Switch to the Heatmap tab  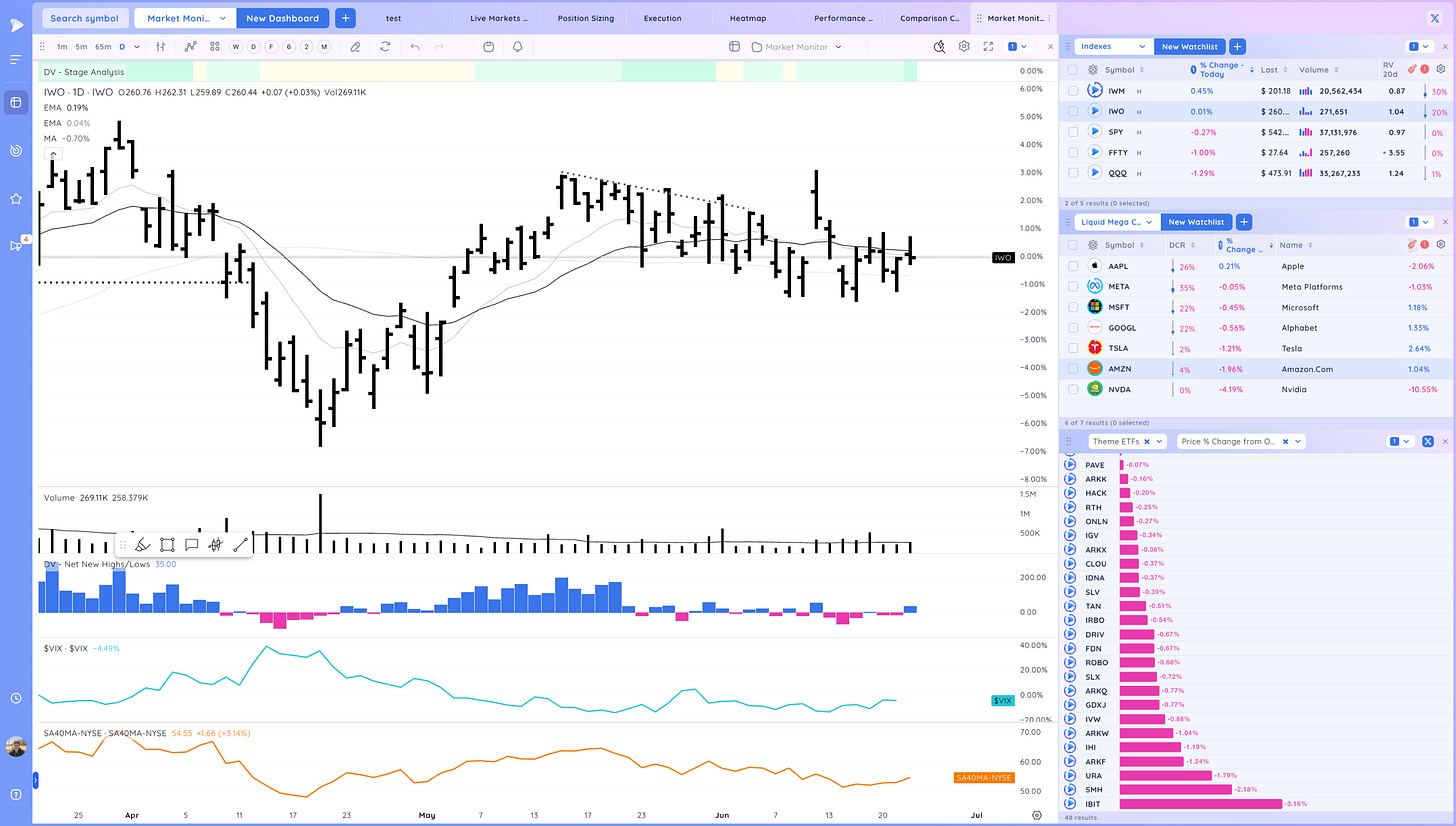click(749, 18)
